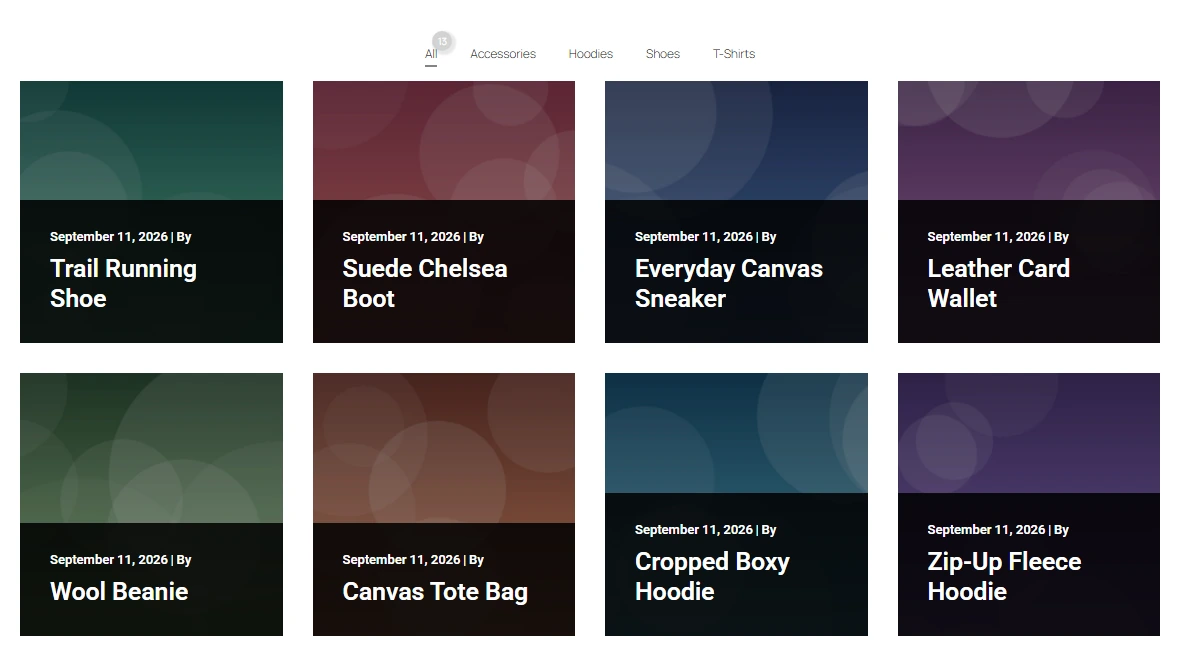Open the Cropped Boxy Hoodie title

pyautogui.click(x=712, y=577)
